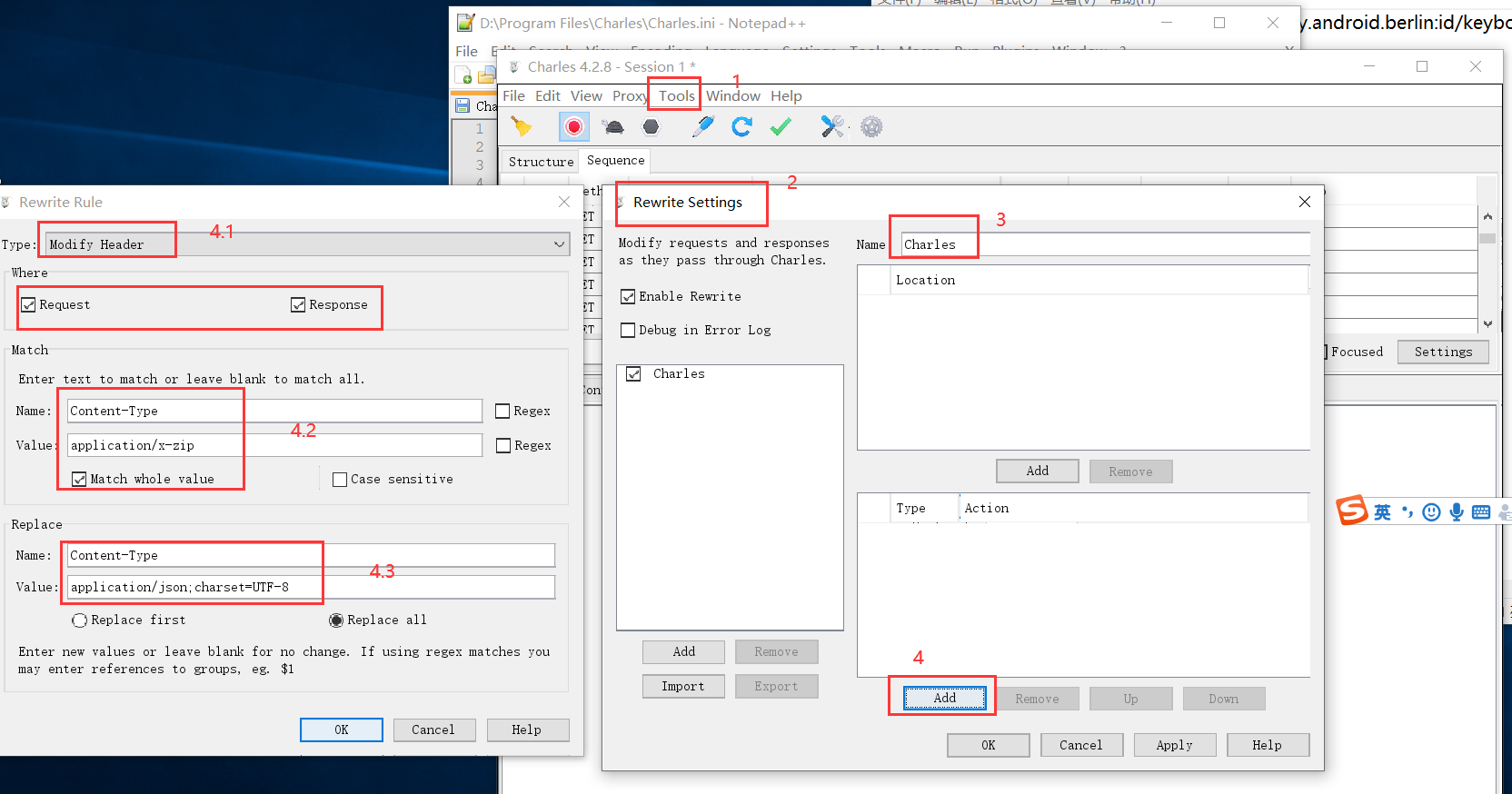The width and height of the screenshot is (1512, 794).
Task: Open Sogou emoji smiley icon
Action: [x=1431, y=512]
